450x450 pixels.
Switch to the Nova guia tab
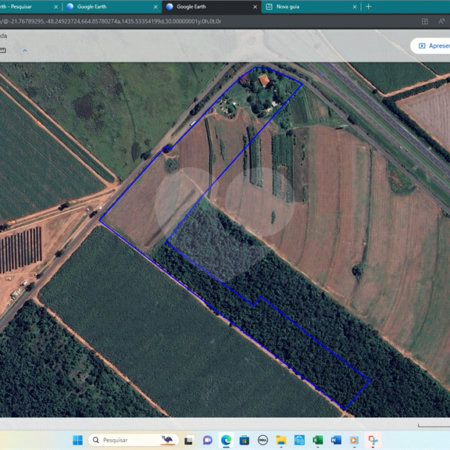(x=311, y=7)
